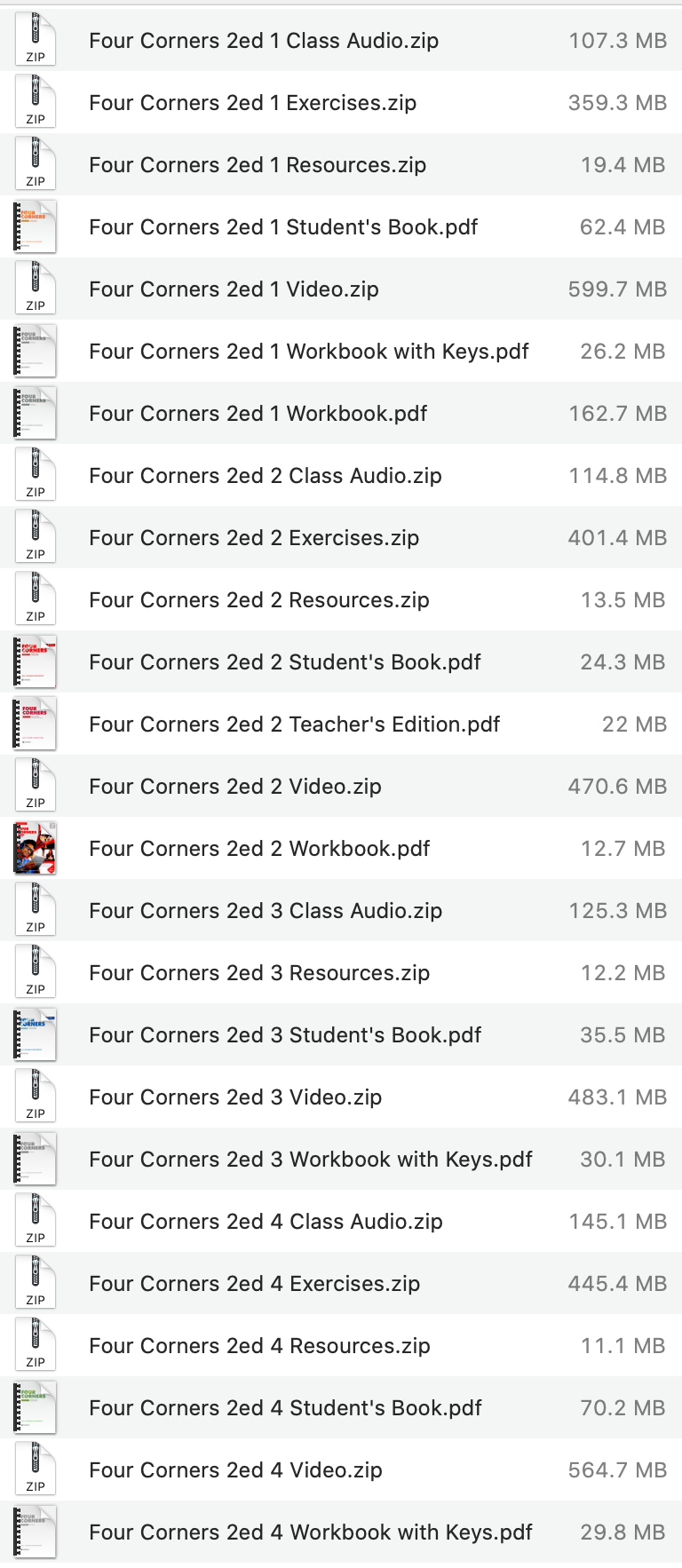Viewport: 682px width, 1568px height.
Task: Click the cover thumbnail of Four Corners 2ed 1 Workbook
Action: [x=34, y=413]
